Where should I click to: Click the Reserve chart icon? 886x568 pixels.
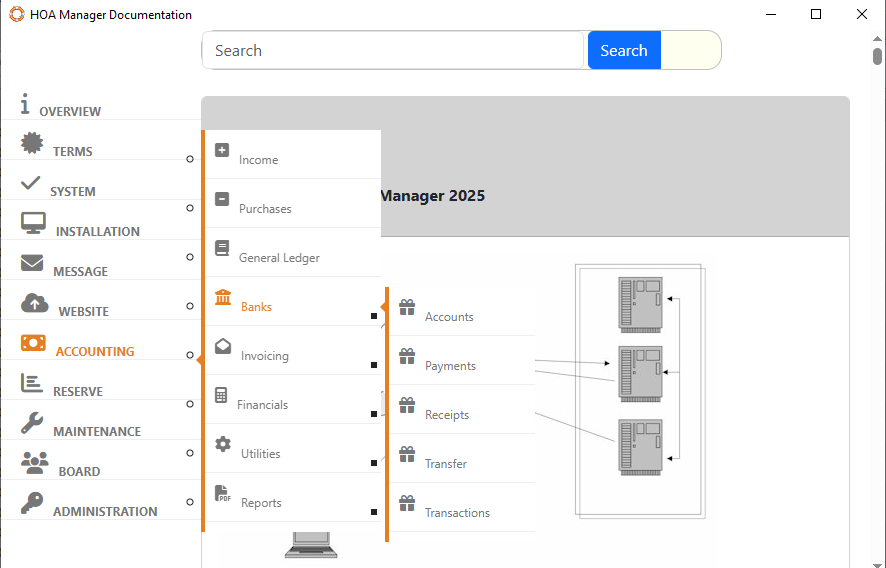click(32, 384)
